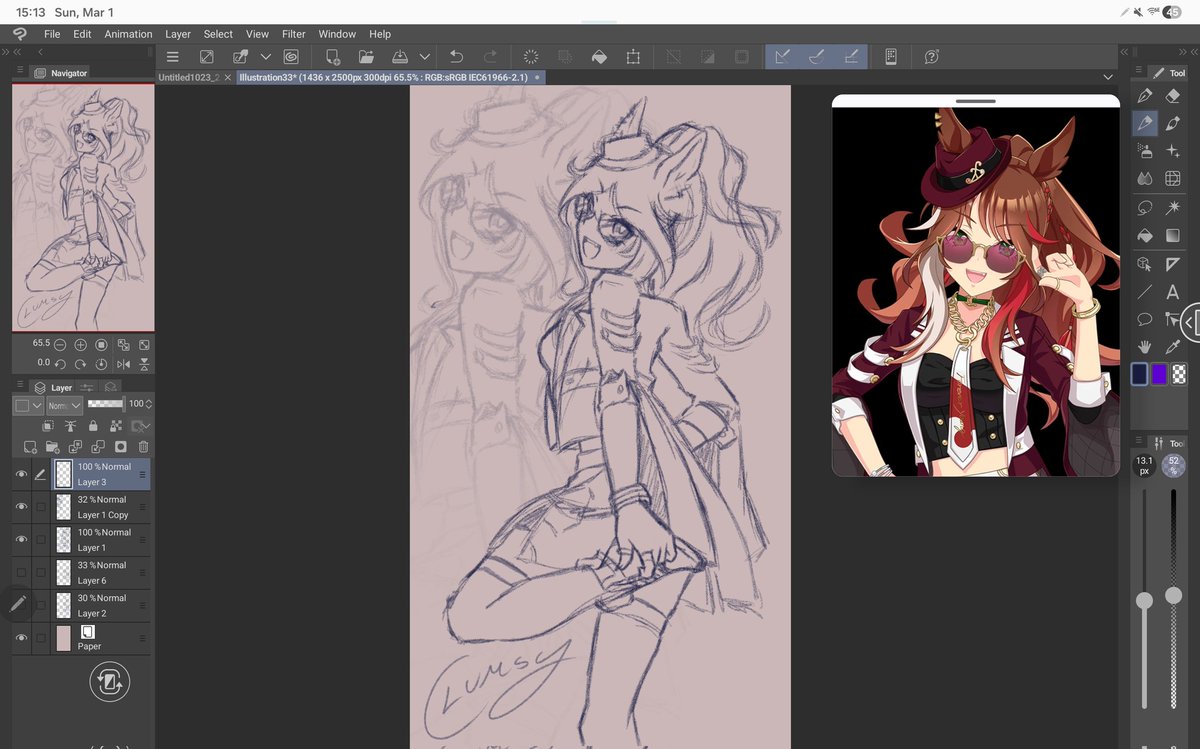The width and height of the screenshot is (1200, 749).
Task: Select the Decoration sparkle tool
Action: 1173,152
